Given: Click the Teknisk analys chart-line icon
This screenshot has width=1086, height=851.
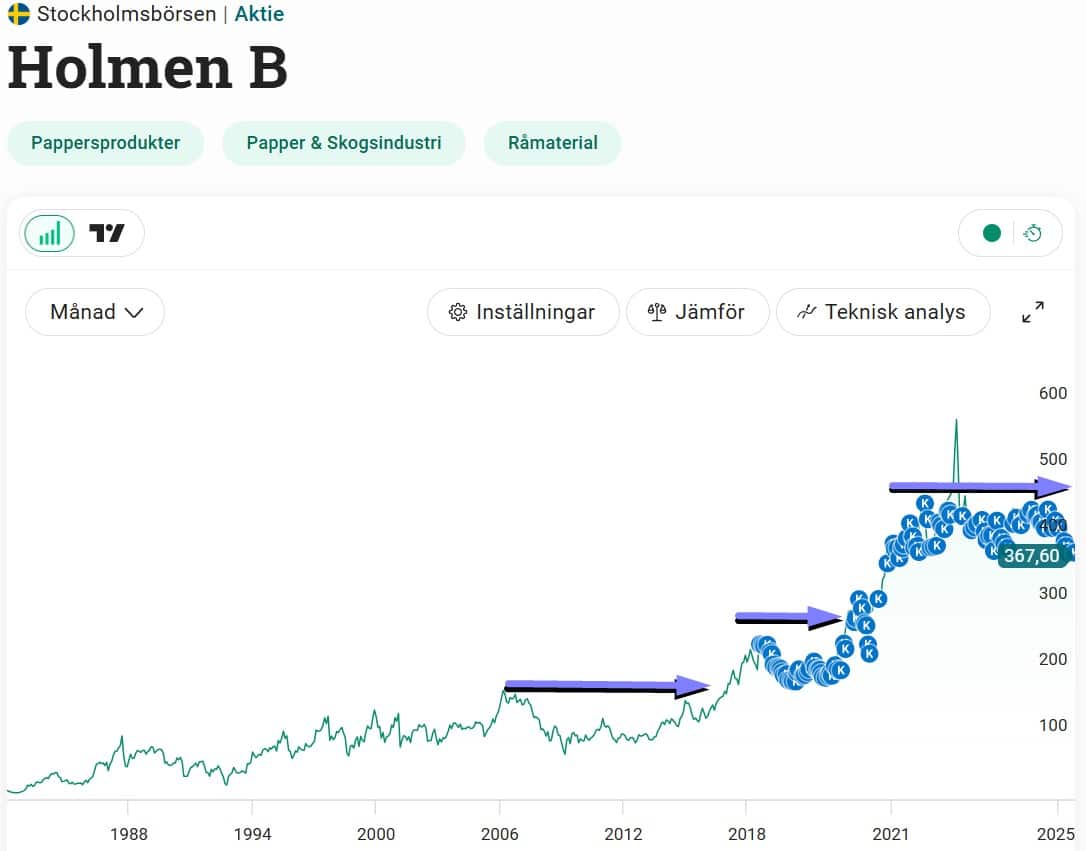Looking at the screenshot, I should point(806,312).
